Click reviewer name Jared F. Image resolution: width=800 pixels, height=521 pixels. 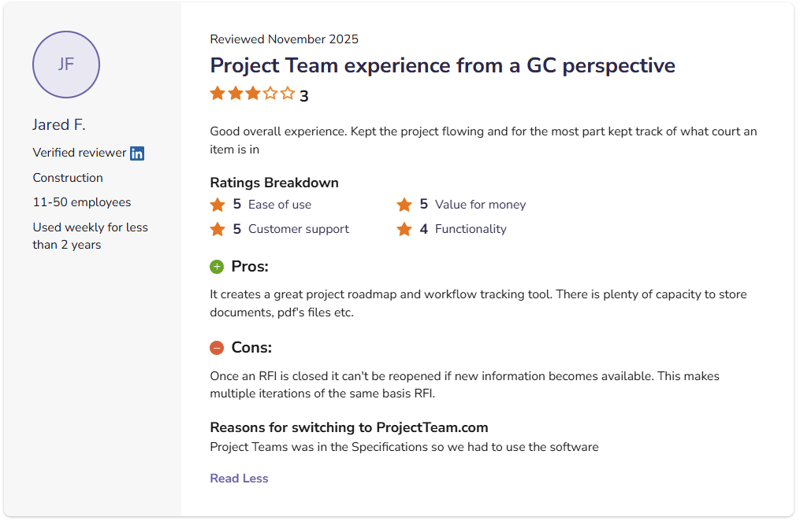tap(59, 125)
